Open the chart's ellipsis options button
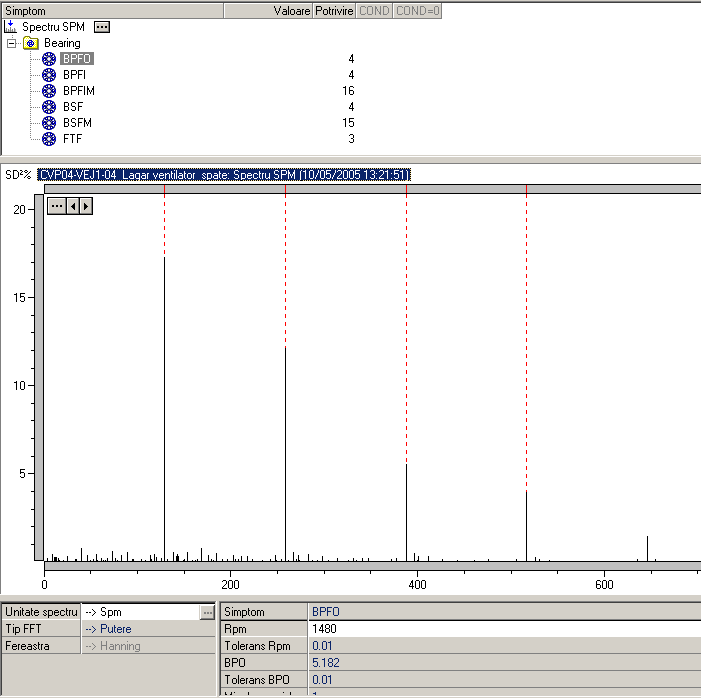 click(57, 206)
